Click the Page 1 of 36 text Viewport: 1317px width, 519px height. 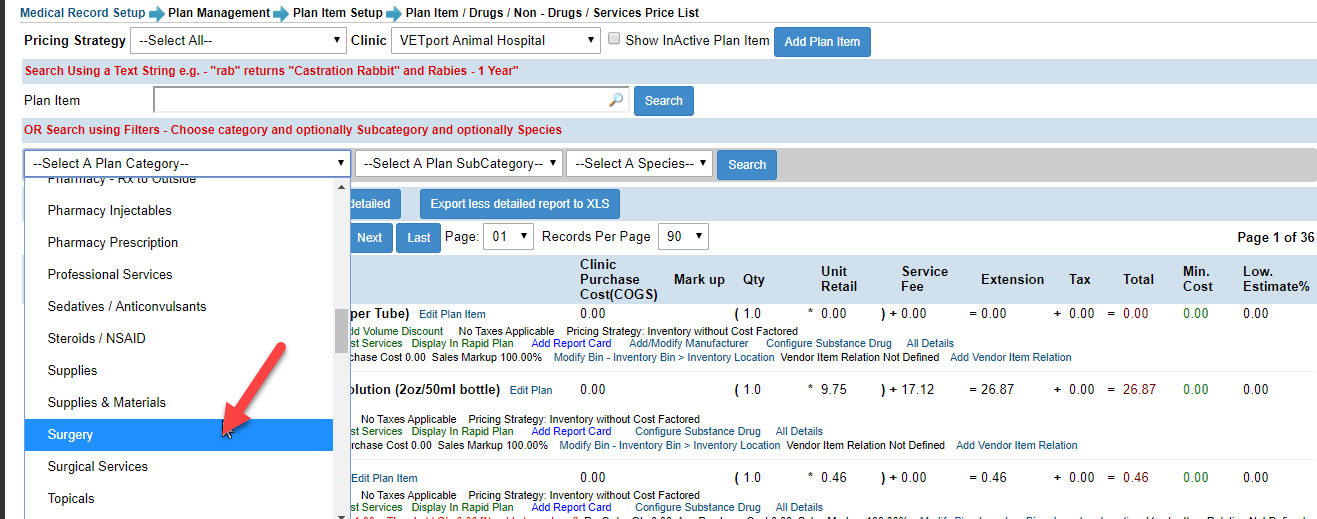[x=1276, y=237]
